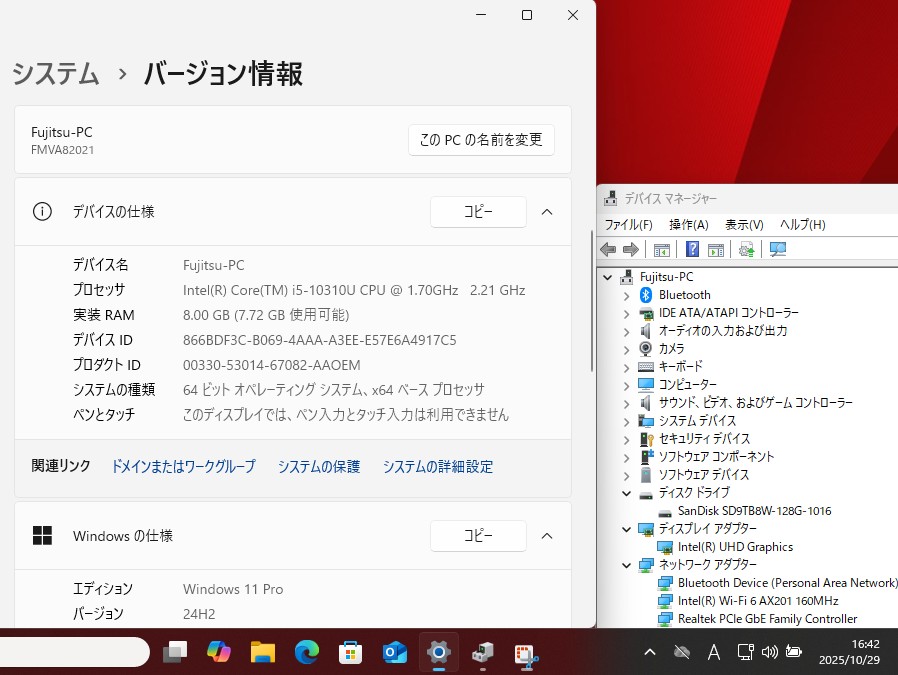Click the Help icon in Device Manager toolbar
The width and height of the screenshot is (898, 675).
click(x=691, y=249)
